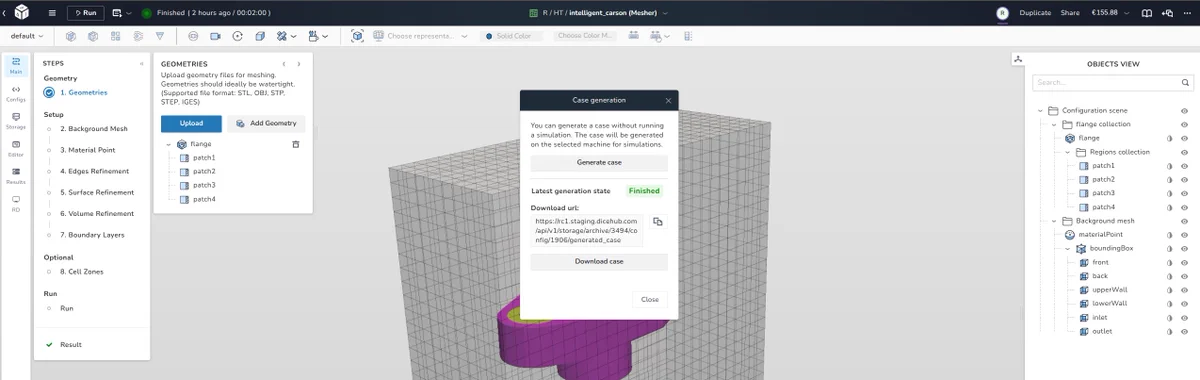The width and height of the screenshot is (1200, 380).
Task: Open the three-dots more options menu
Action: 1187,13
